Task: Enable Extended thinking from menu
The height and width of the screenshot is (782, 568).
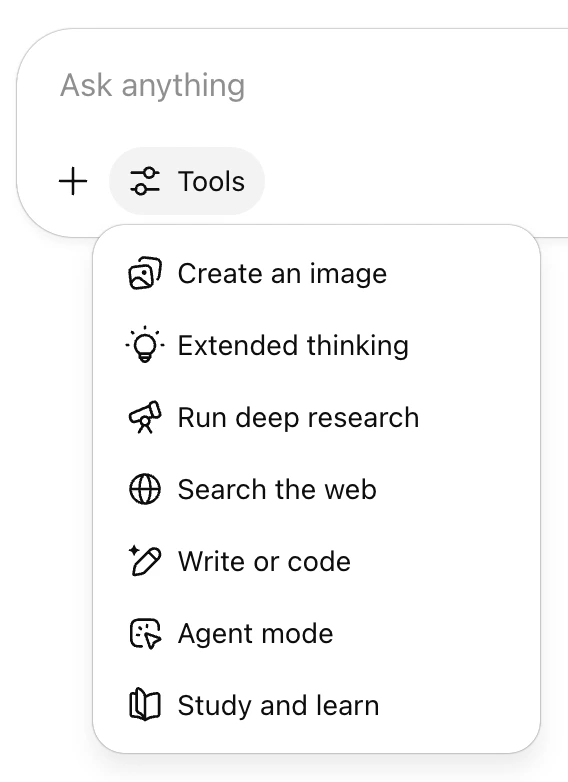Action: point(316,345)
